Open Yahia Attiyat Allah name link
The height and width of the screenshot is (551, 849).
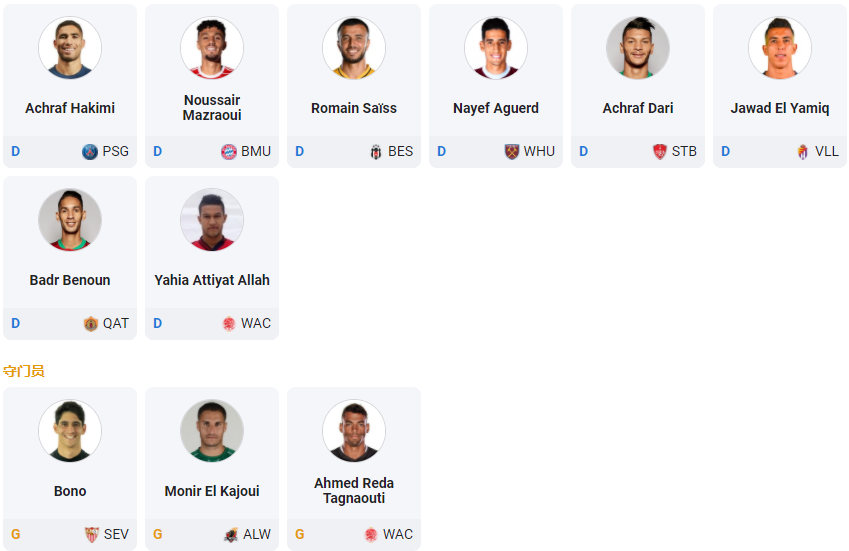coord(212,280)
